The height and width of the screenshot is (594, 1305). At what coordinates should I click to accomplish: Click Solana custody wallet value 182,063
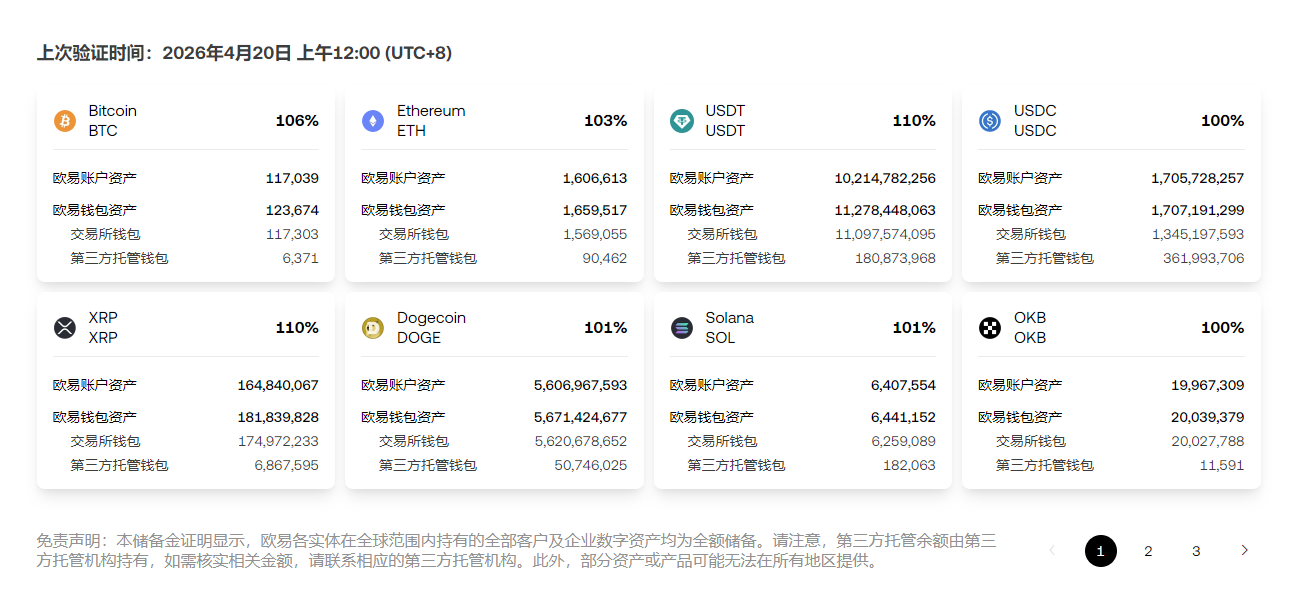click(909, 465)
